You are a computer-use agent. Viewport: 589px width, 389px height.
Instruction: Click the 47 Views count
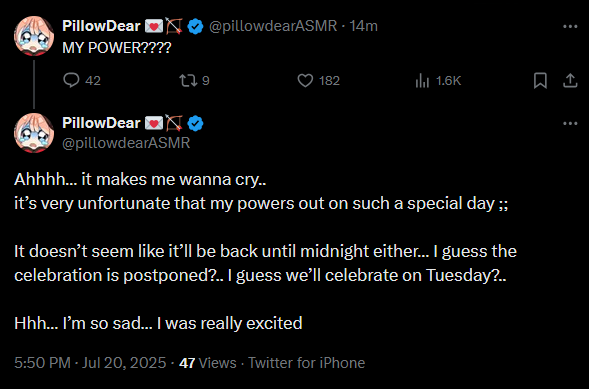tap(208, 363)
